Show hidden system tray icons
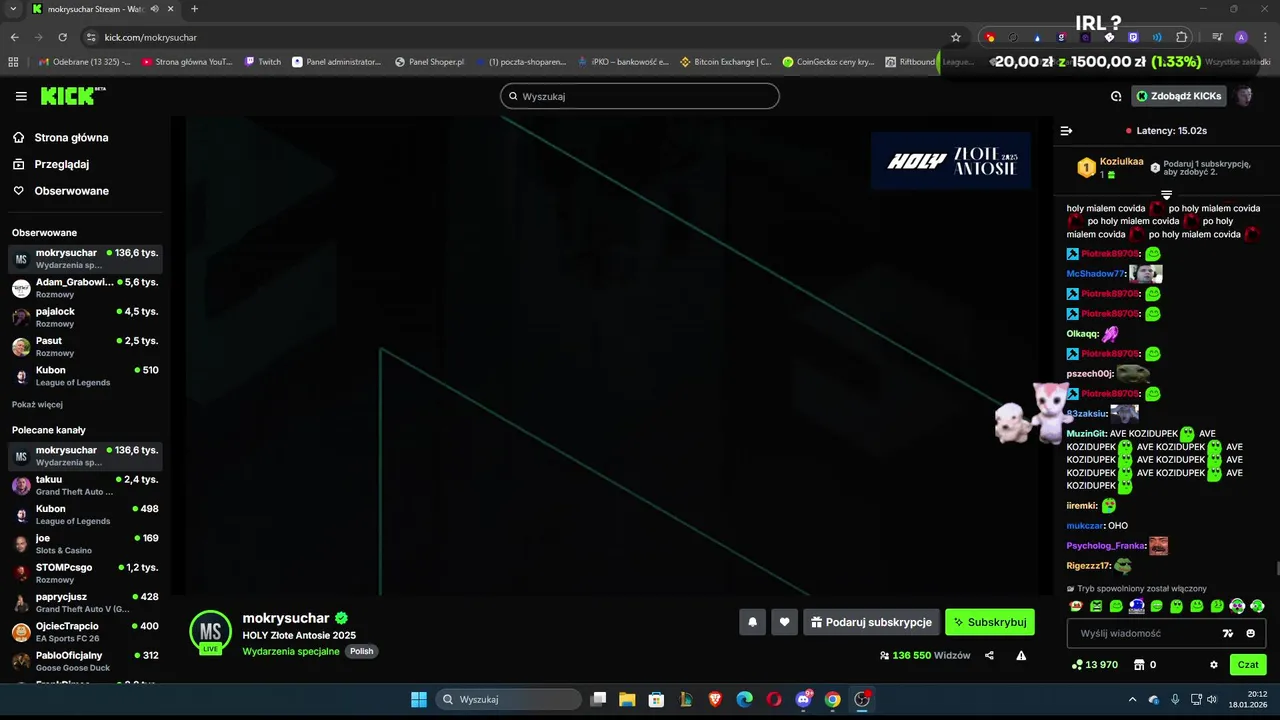The height and width of the screenshot is (720, 1280). tap(1132, 699)
